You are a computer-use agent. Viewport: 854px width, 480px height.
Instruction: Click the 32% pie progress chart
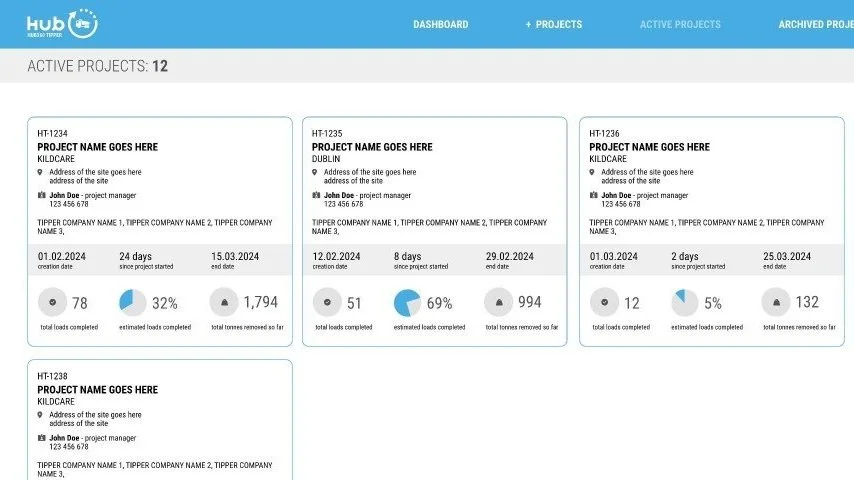point(133,302)
